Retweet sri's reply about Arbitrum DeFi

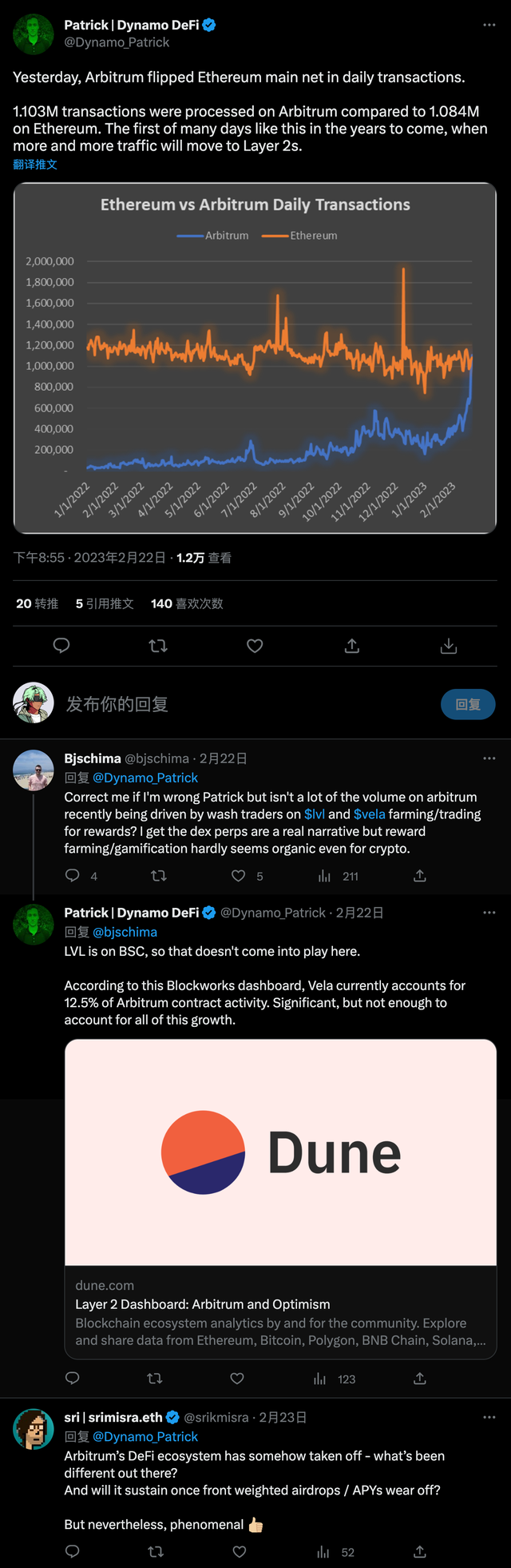(x=156, y=1552)
